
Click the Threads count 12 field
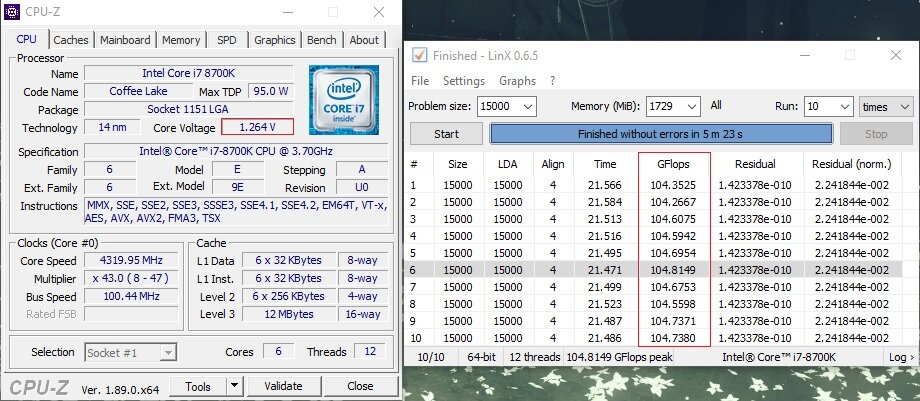pyautogui.click(x=370, y=351)
